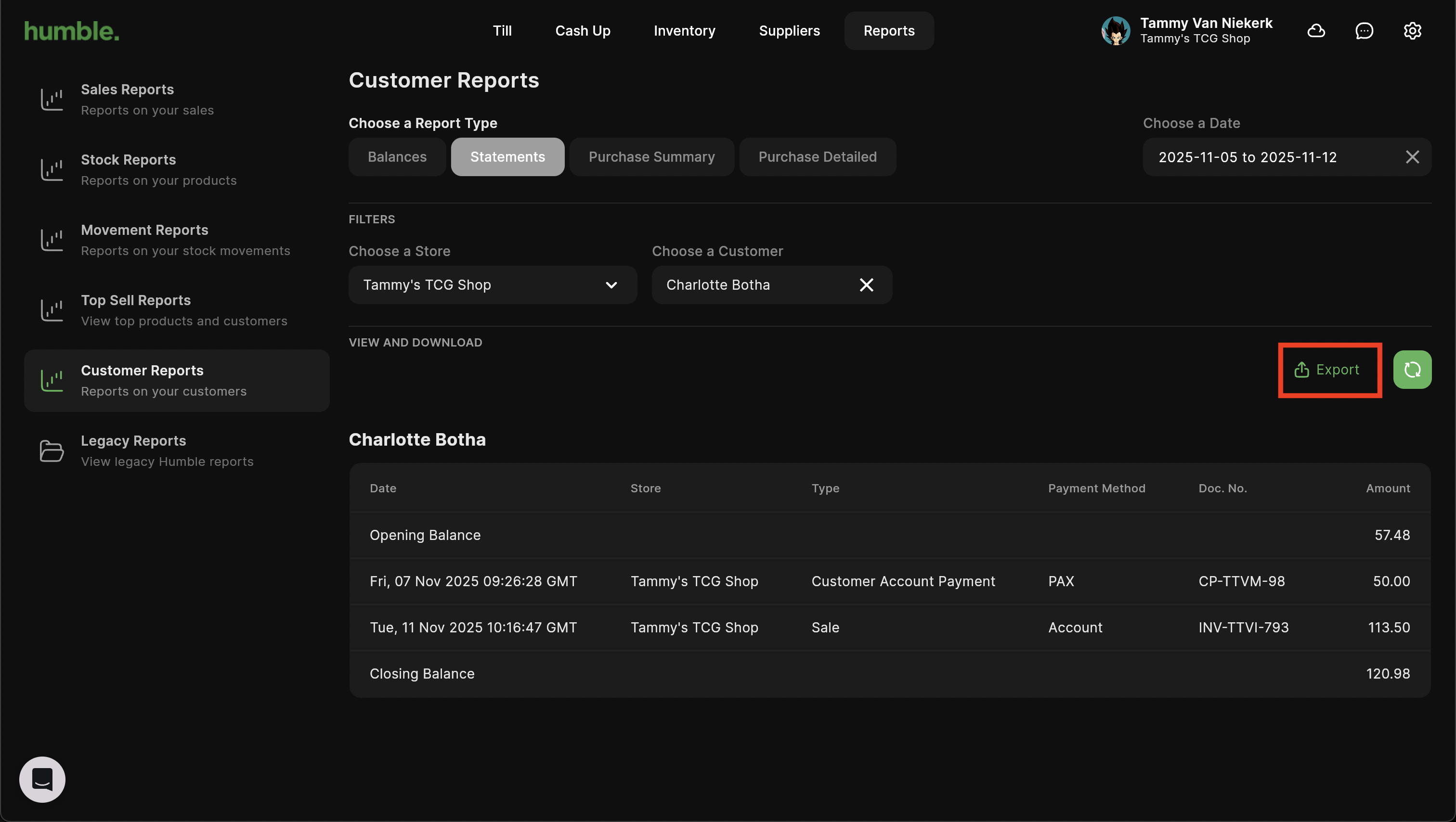The height and width of the screenshot is (822, 1456).
Task: Select the Balances report type
Action: pyautogui.click(x=397, y=157)
